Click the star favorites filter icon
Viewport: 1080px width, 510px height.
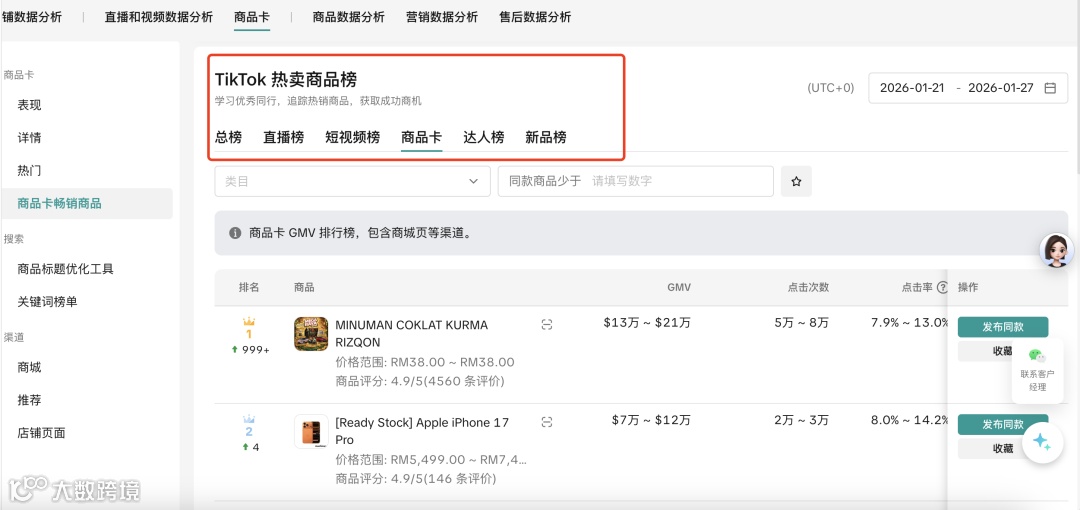click(x=796, y=181)
